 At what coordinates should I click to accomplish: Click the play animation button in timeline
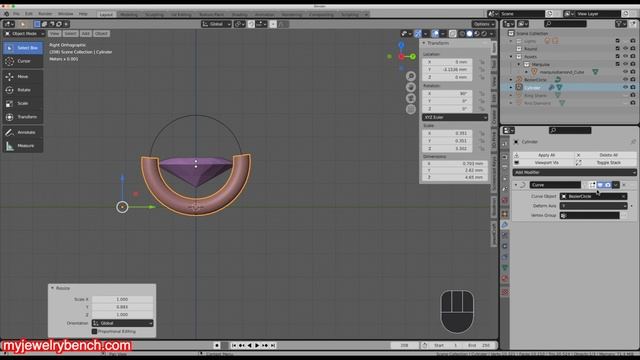[x=257, y=345]
